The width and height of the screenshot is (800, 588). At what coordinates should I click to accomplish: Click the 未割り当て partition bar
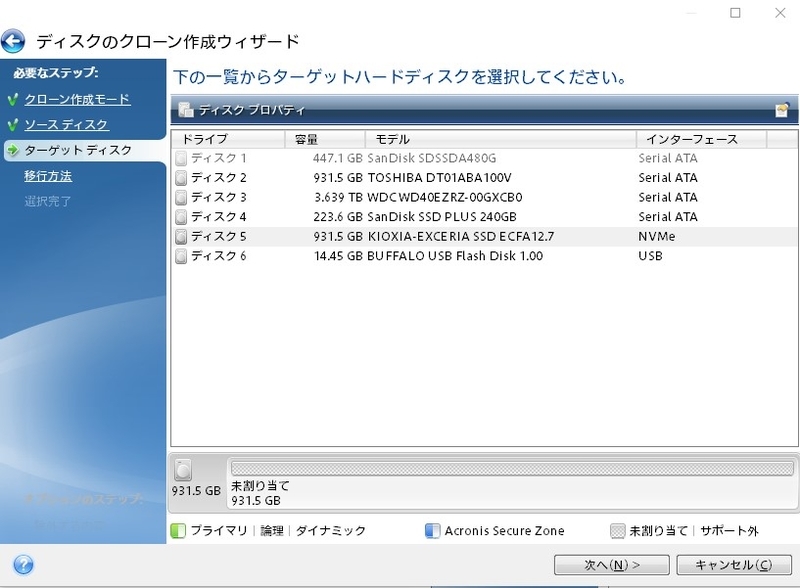click(x=512, y=468)
